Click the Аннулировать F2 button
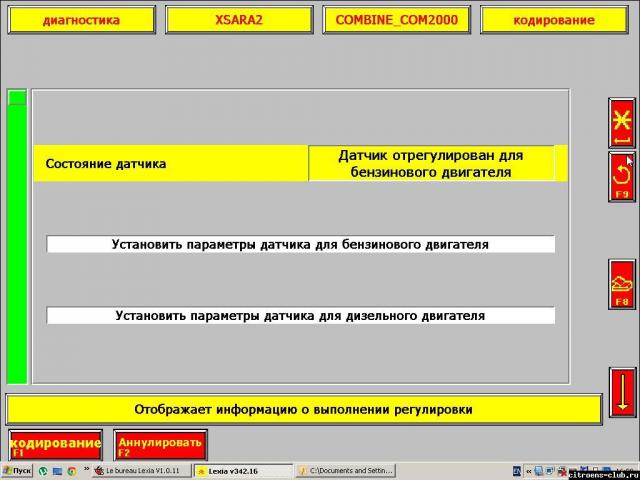The width and height of the screenshot is (640, 480). coord(160,445)
